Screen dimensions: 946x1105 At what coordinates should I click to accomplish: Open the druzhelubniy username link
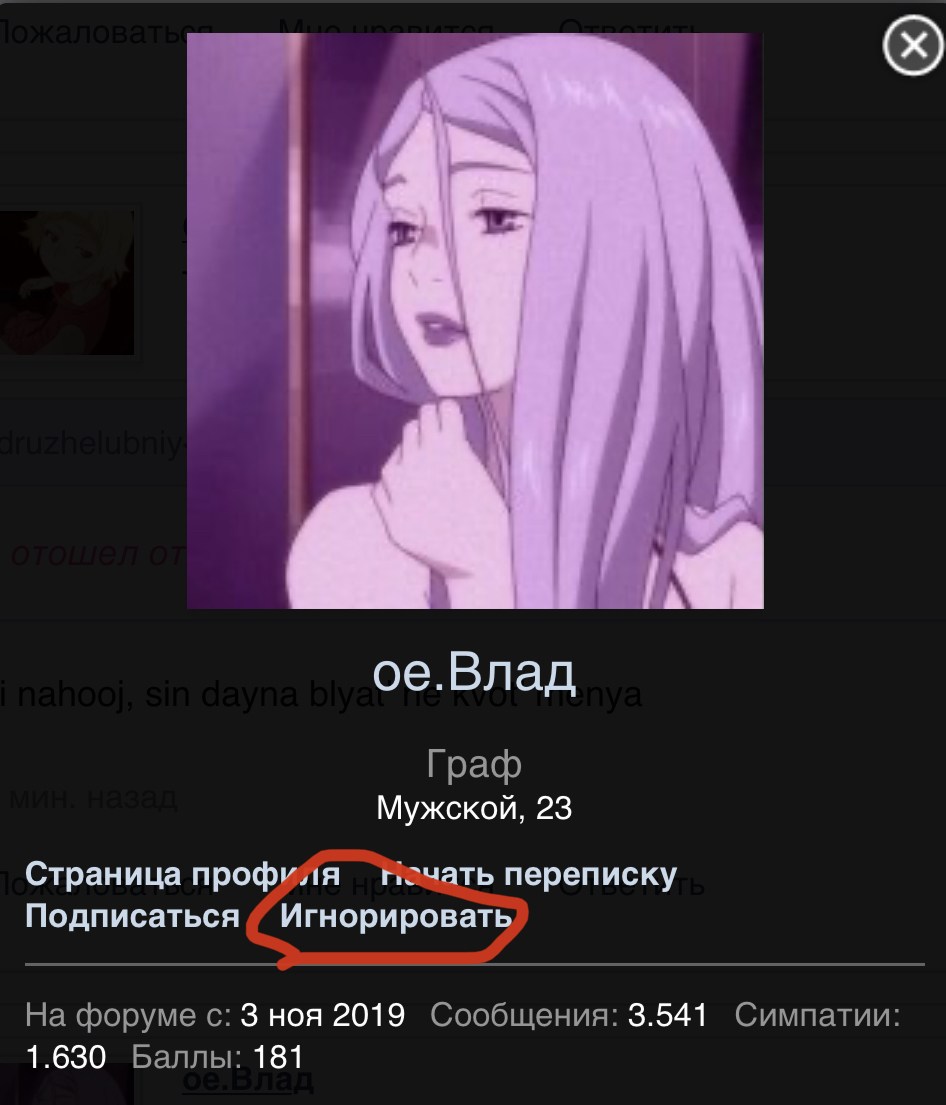[92, 445]
